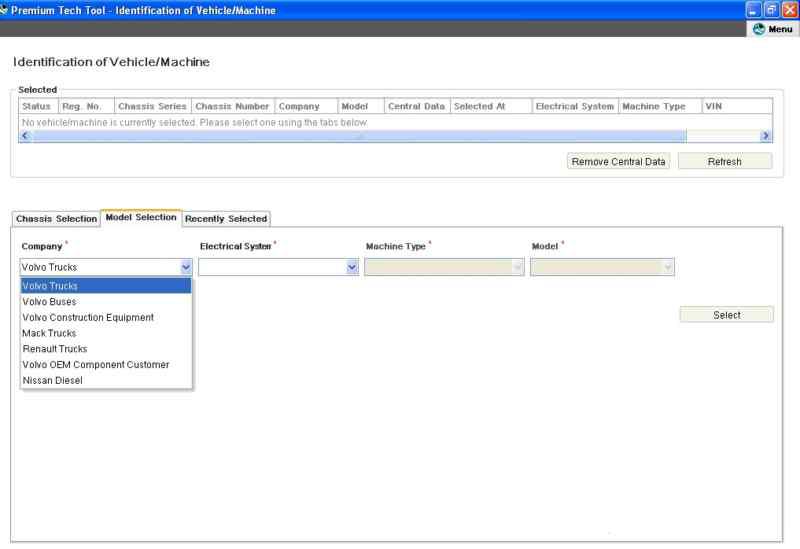Pick Mack Trucks from the dropdown list
The image size is (800, 549).
(105, 333)
